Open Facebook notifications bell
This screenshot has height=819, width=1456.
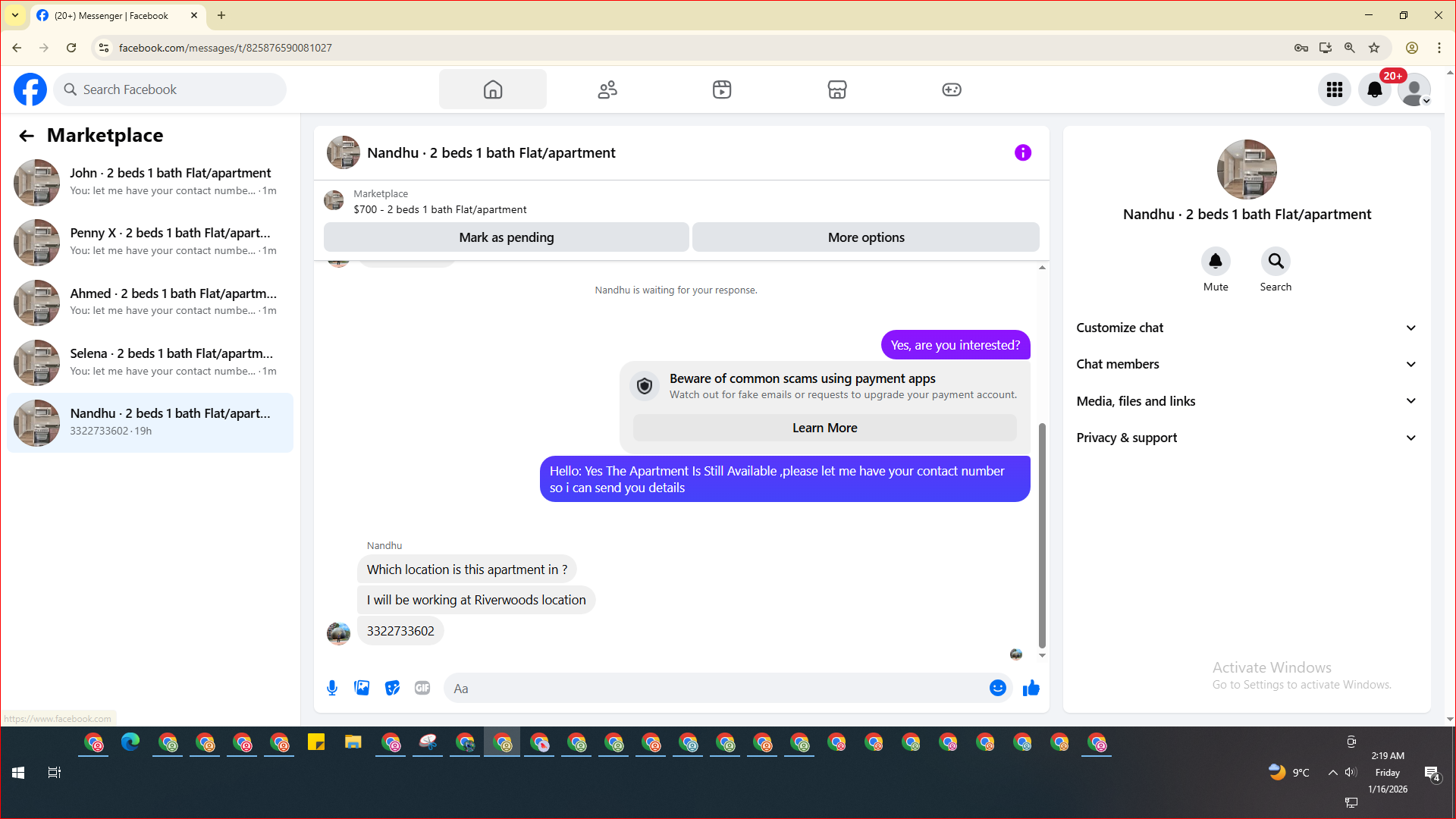(x=1374, y=89)
